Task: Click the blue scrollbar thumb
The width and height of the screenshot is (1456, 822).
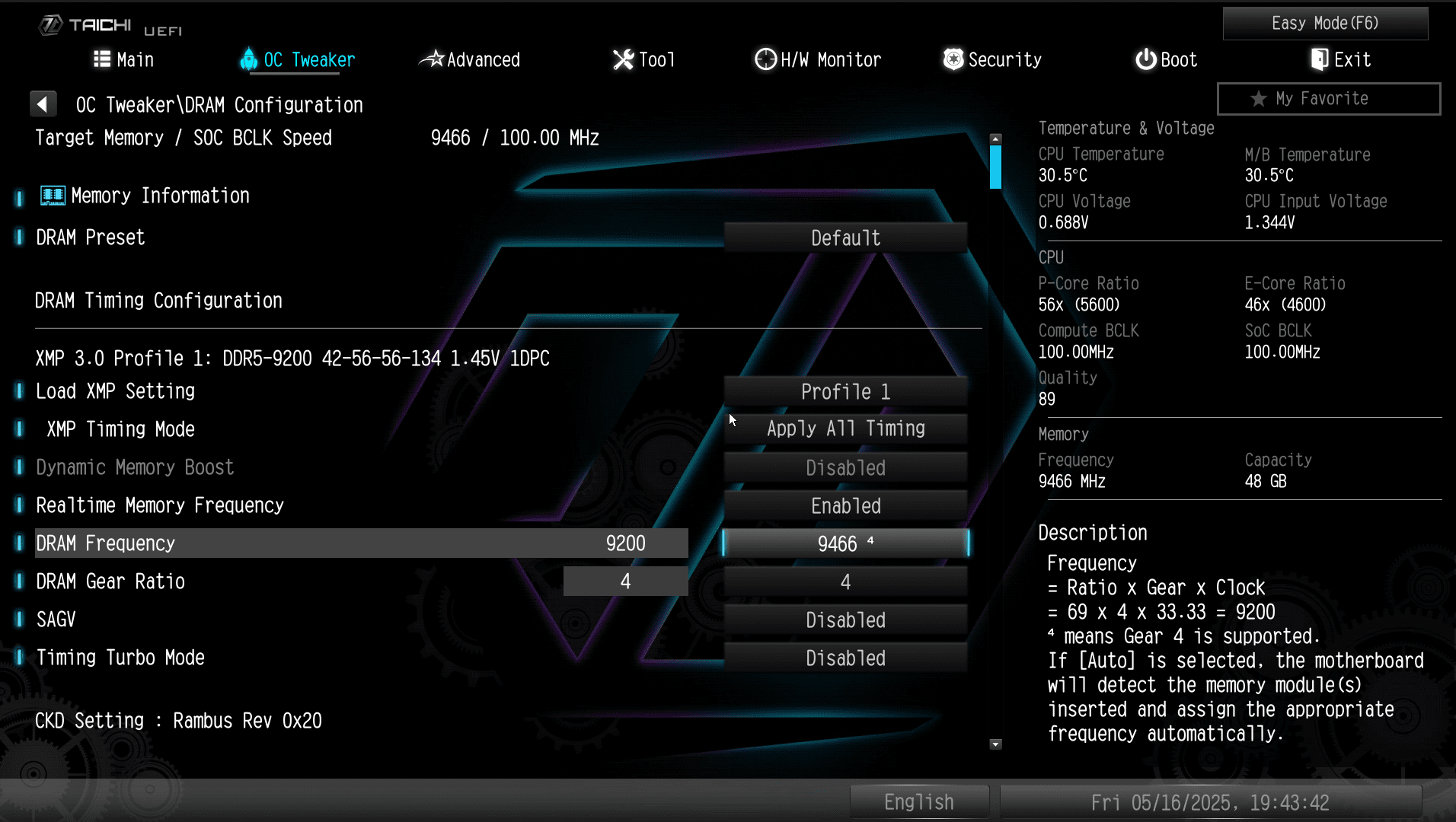Action: click(995, 167)
